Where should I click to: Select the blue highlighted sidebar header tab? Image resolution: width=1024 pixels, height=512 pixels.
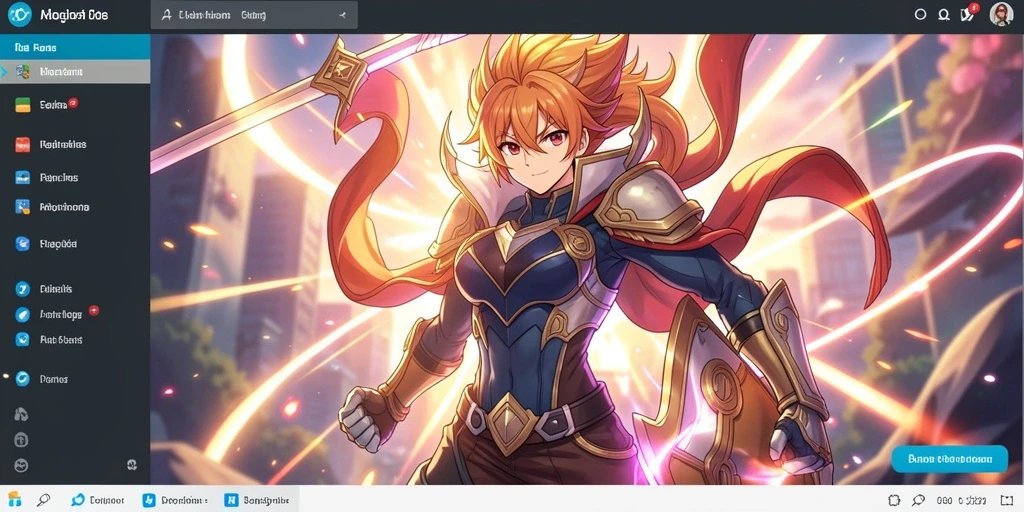[x=75, y=47]
